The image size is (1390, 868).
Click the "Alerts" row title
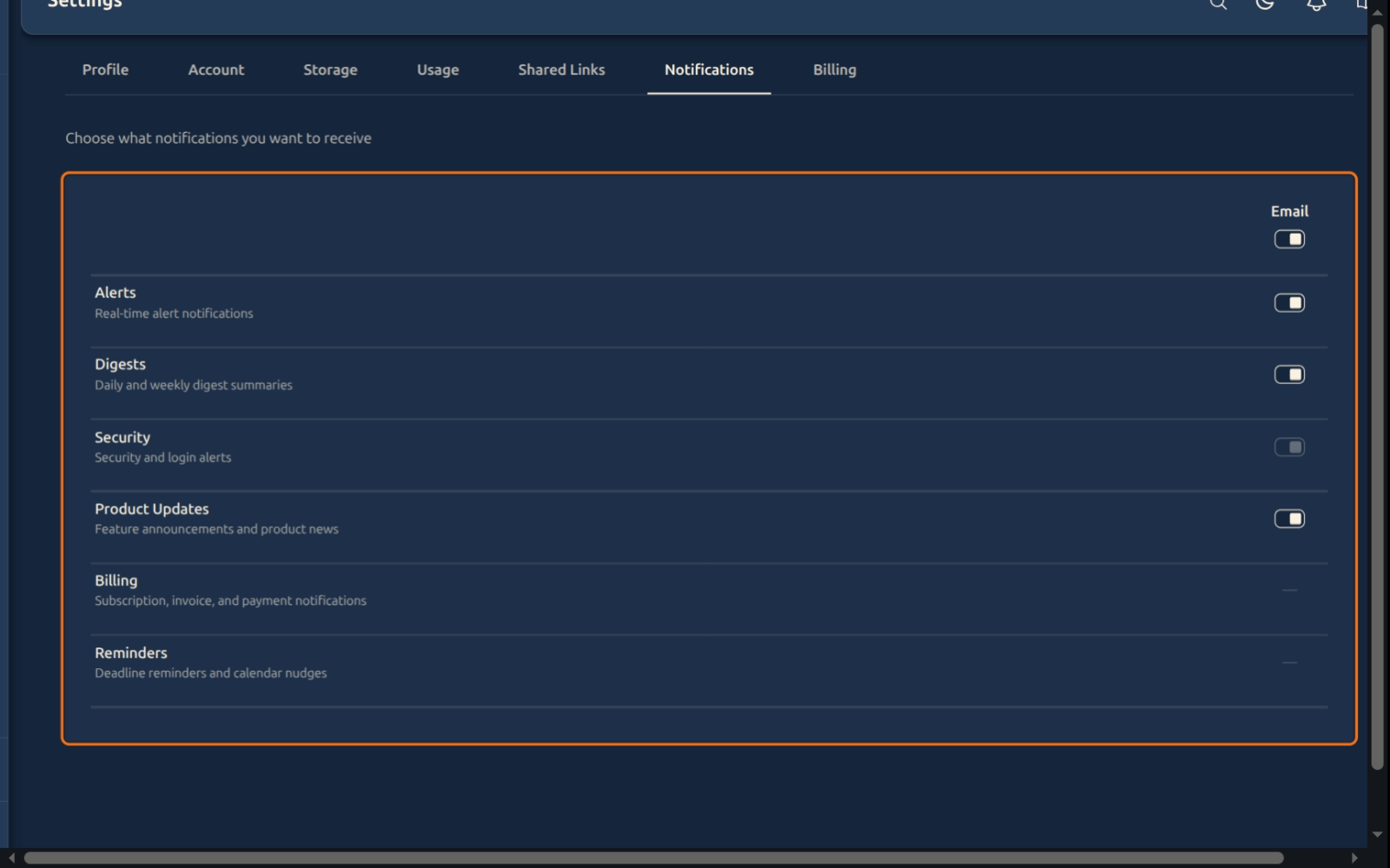116,293
